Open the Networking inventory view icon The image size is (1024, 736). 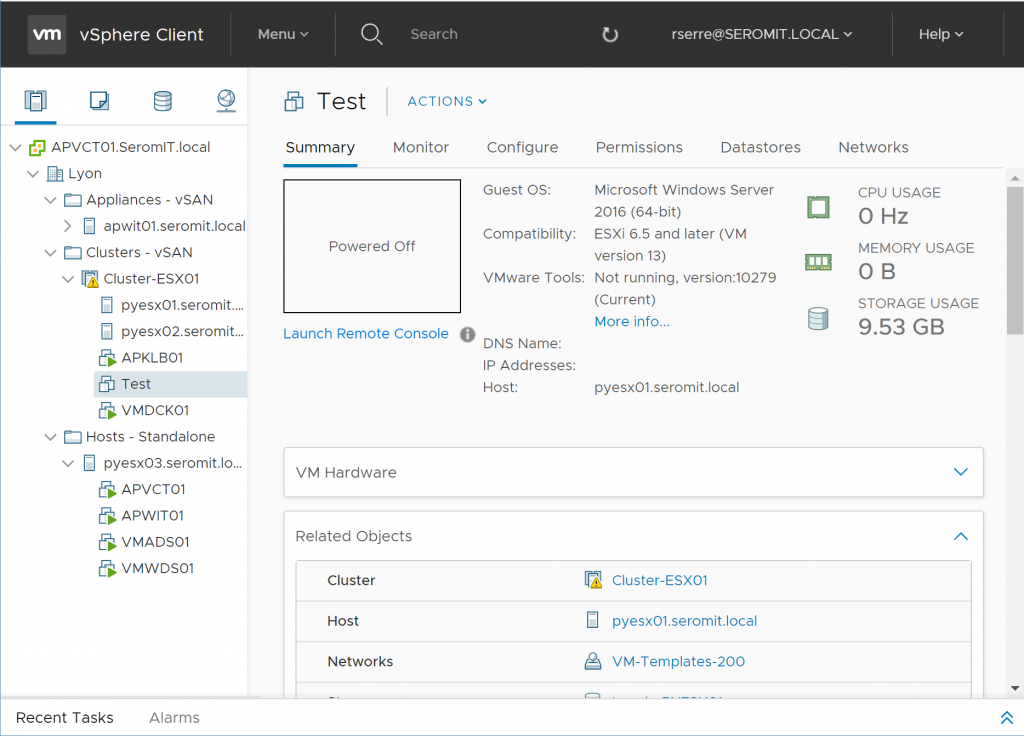[225, 100]
